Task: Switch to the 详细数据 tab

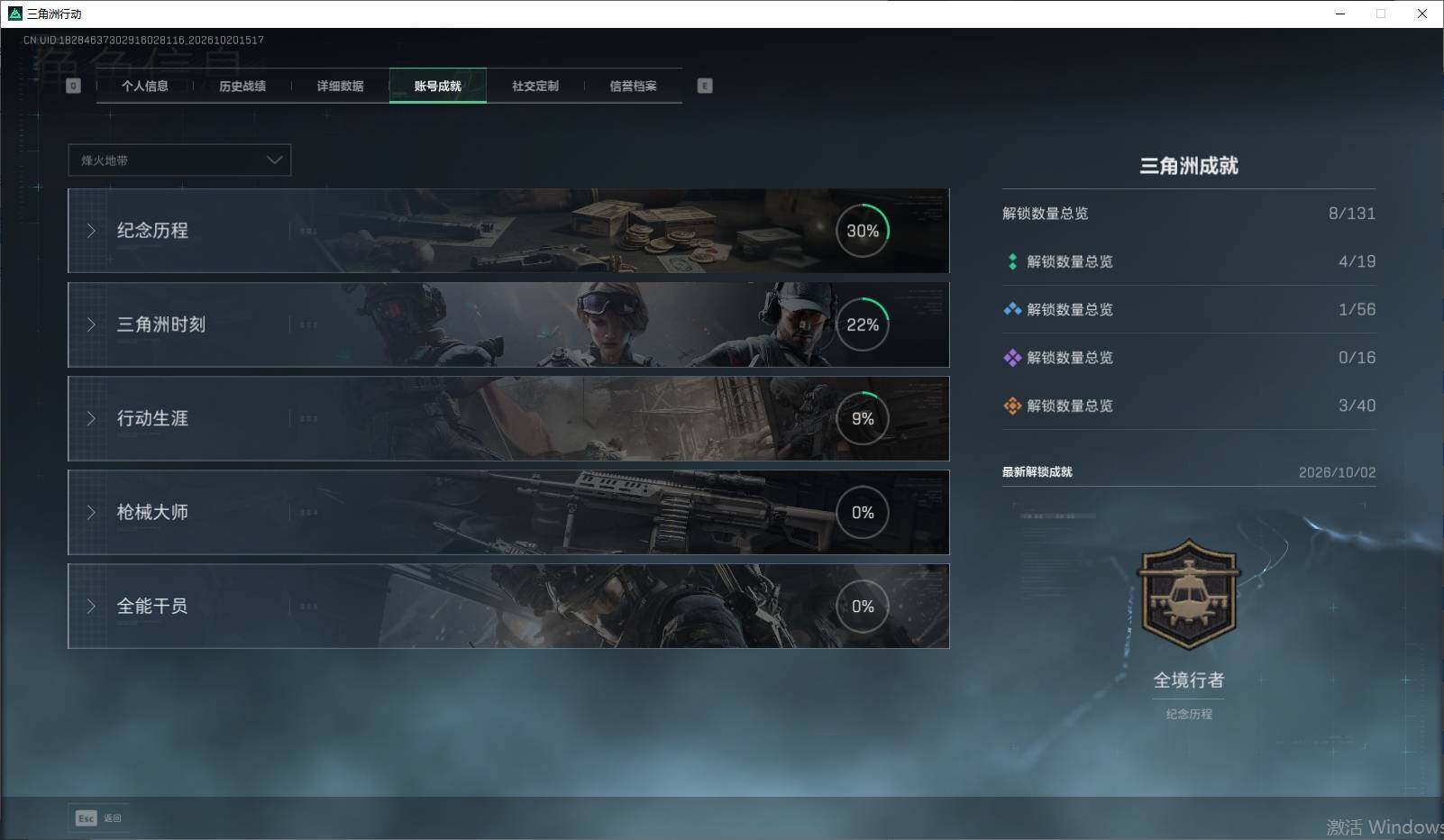Action: [340, 86]
